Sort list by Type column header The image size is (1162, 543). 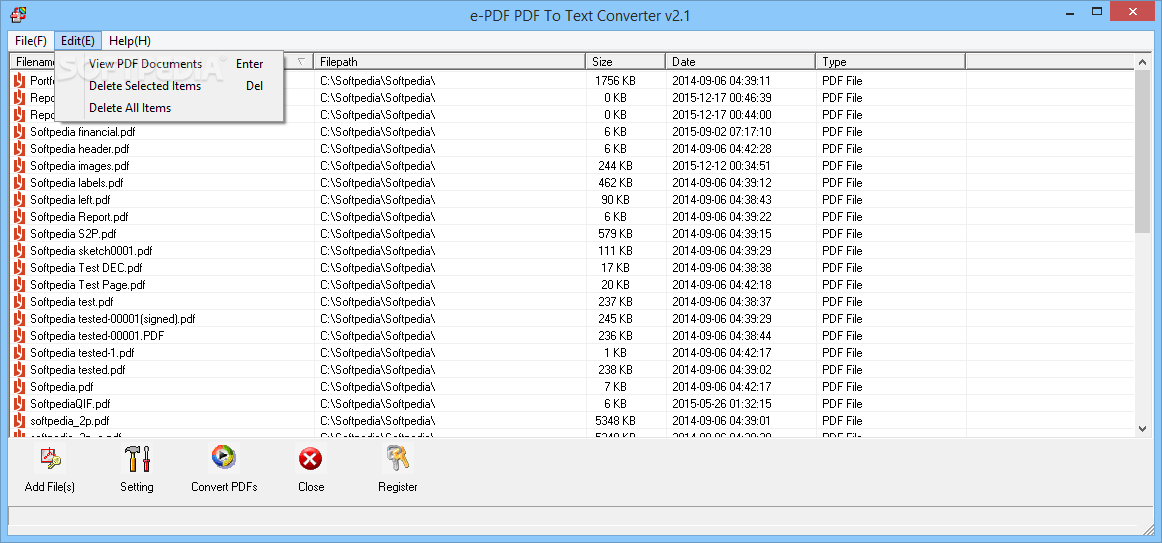point(891,62)
